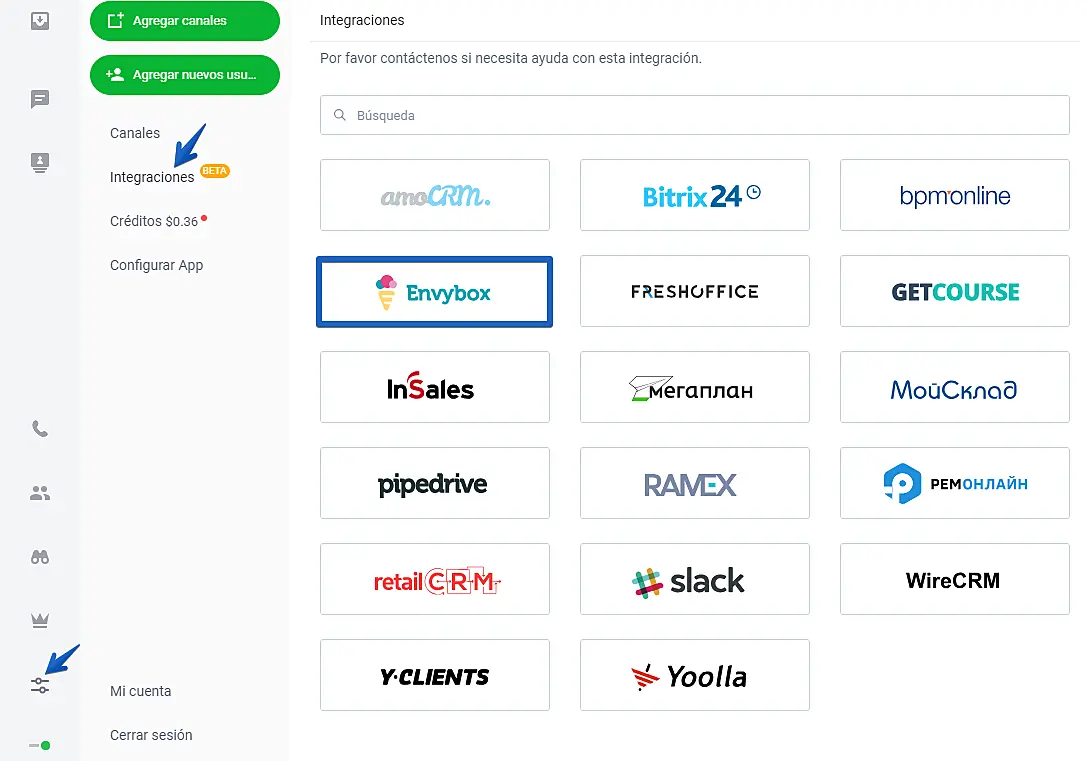Select the bpm'online integration card
The height and width of the screenshot is (761, 1086).
point(955,195)
